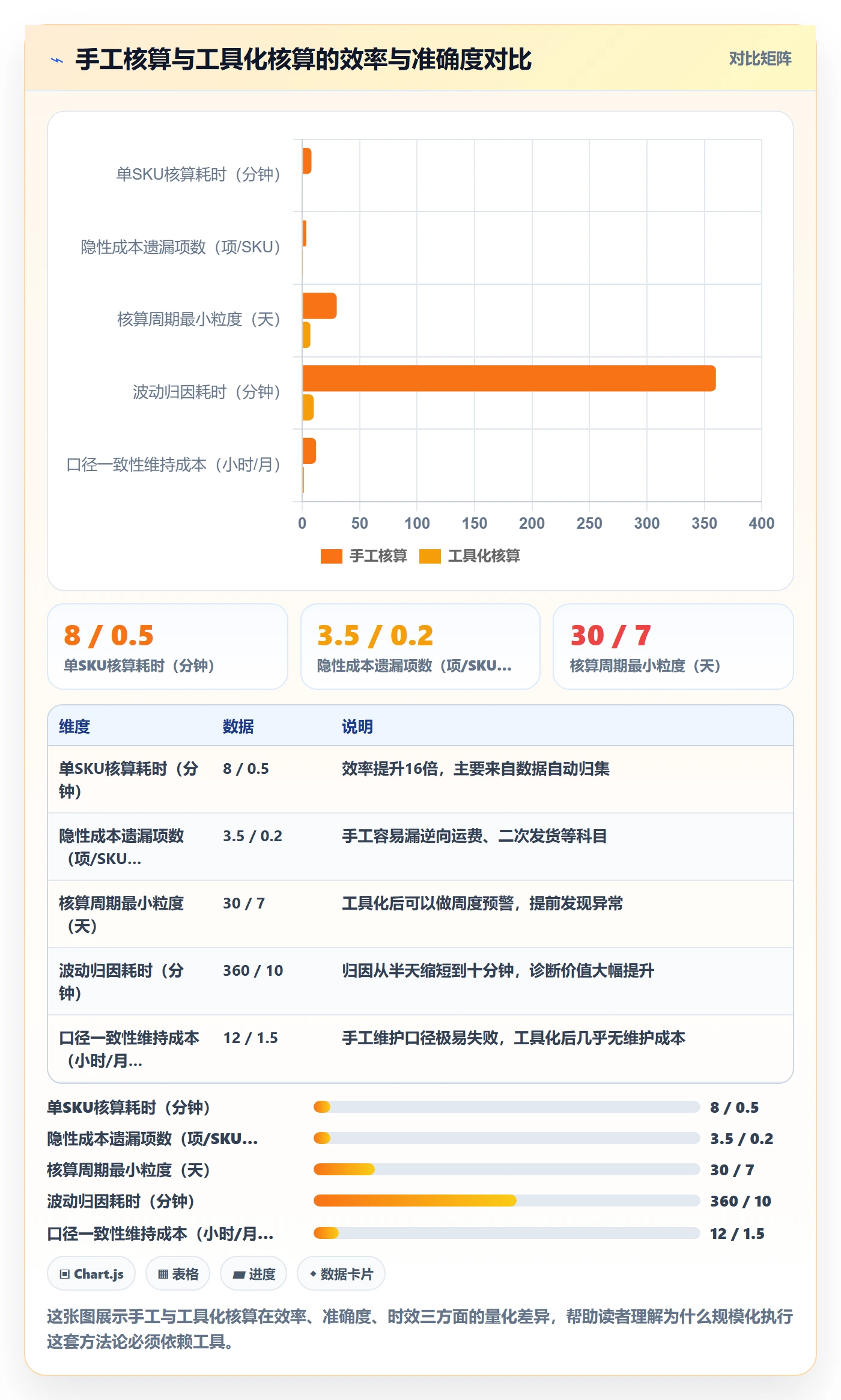
Task: Click the 3.5 / 0.2 data card
Action: pos(421,647)
